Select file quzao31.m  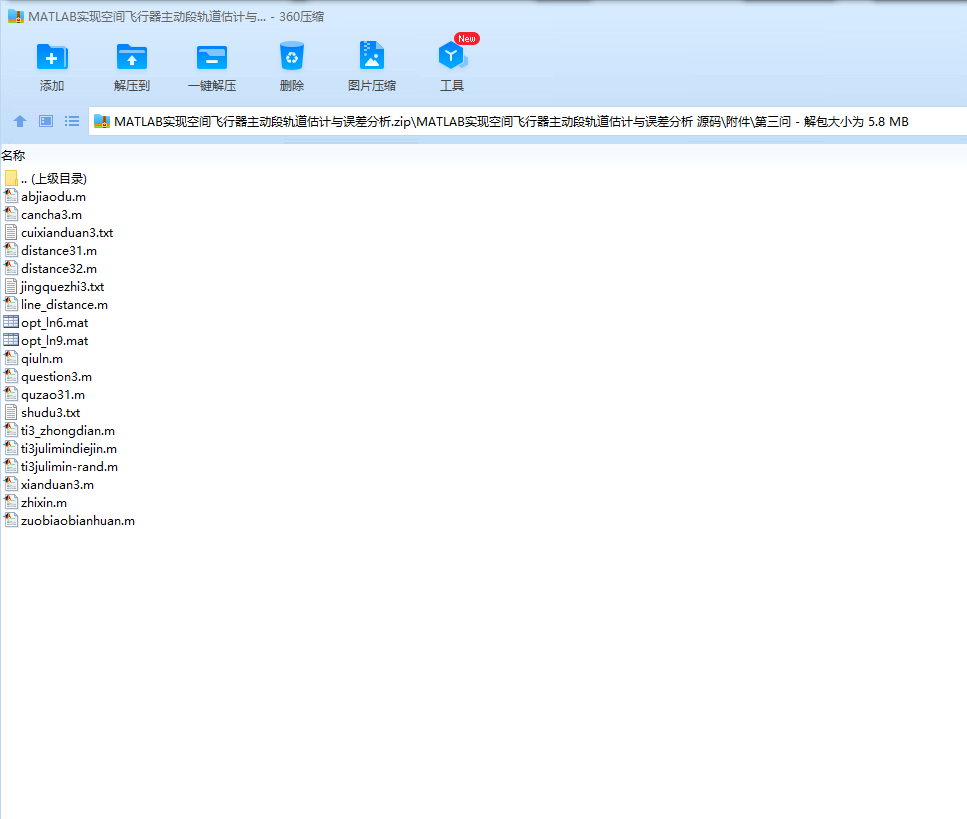pyautogui.click(x=44, y=395)
